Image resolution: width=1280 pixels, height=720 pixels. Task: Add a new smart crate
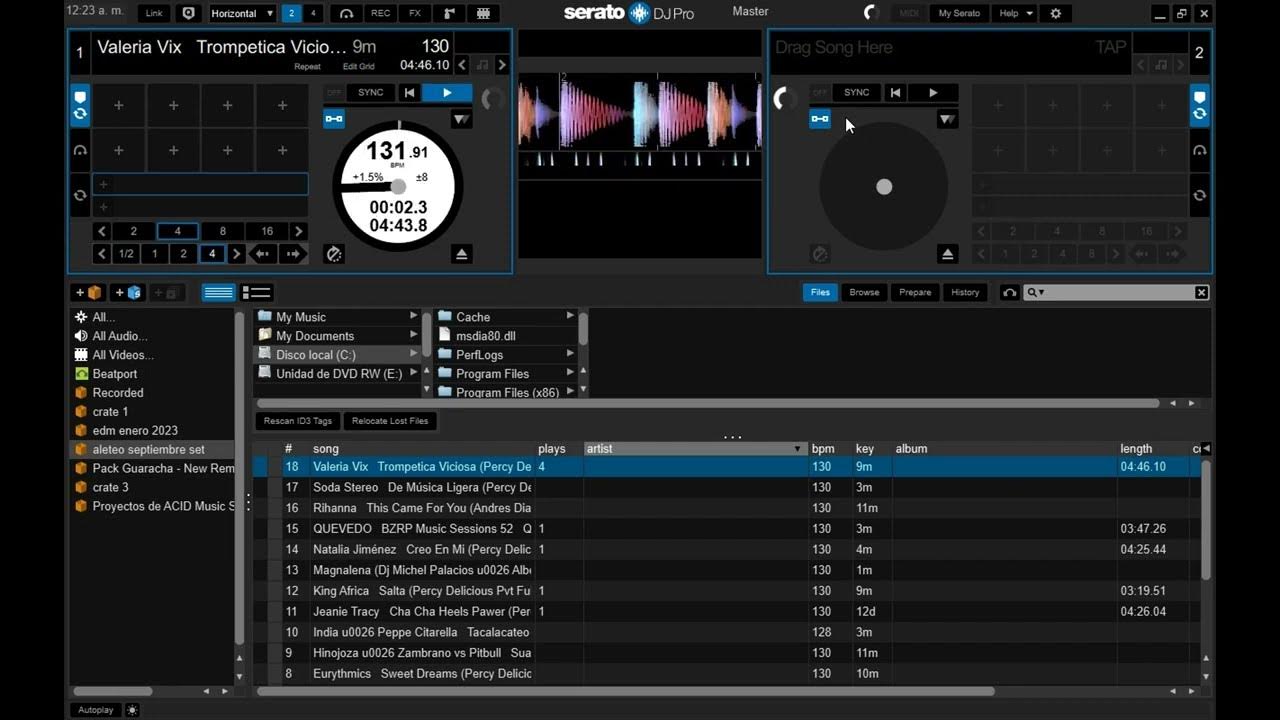pyautogui.click(x=128, y=292)
